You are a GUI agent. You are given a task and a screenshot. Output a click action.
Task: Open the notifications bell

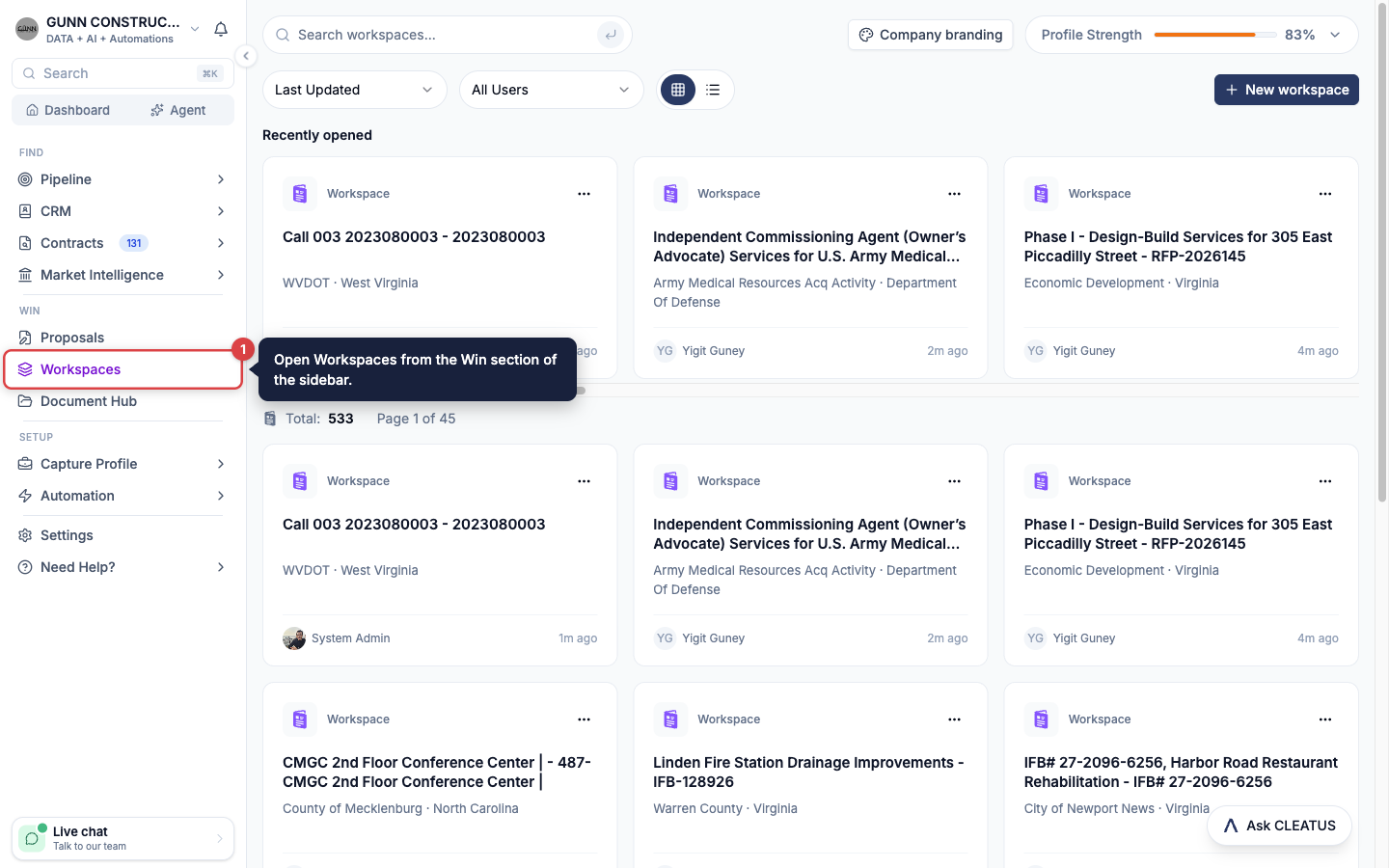point(221,29)
